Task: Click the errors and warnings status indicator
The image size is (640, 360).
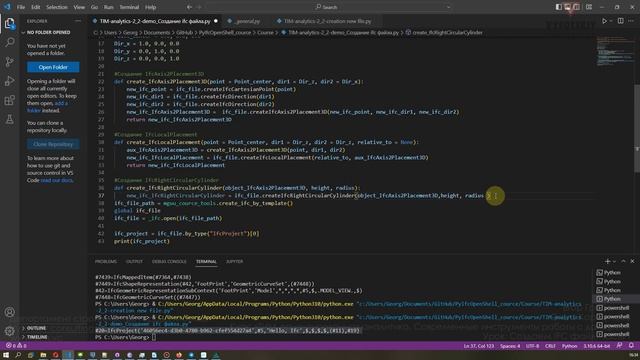Action: [16, 345]
